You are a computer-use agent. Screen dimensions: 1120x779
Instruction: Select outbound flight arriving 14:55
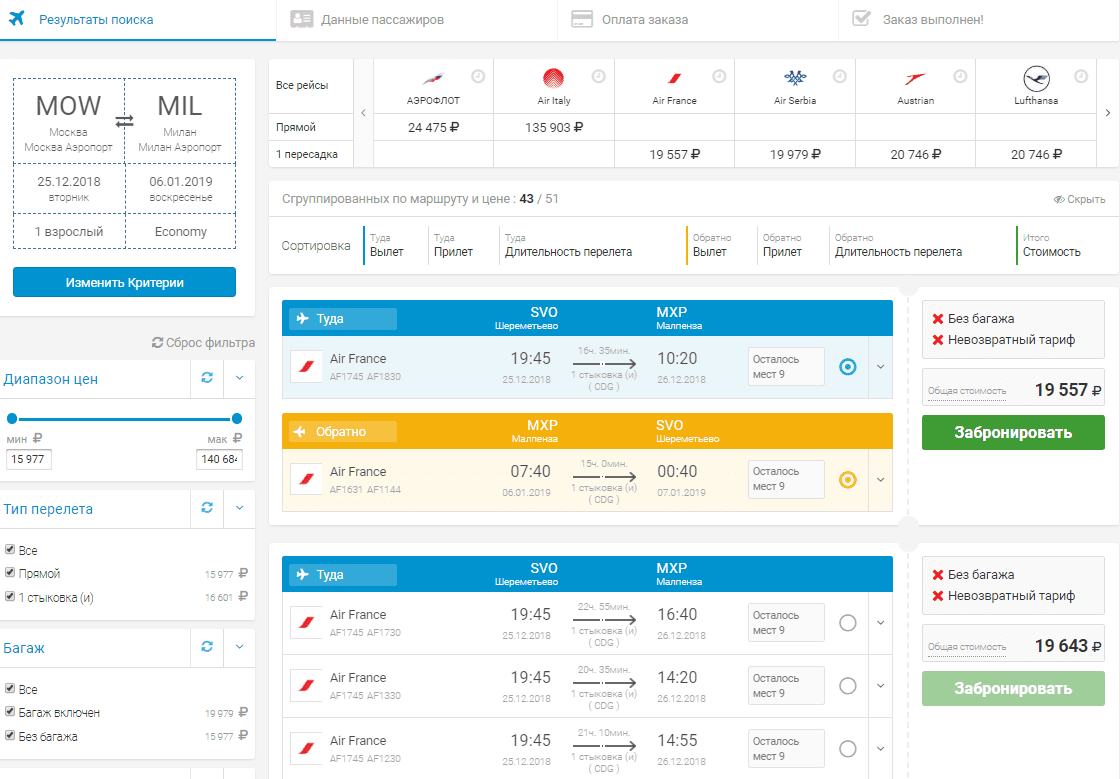point(848,748)
